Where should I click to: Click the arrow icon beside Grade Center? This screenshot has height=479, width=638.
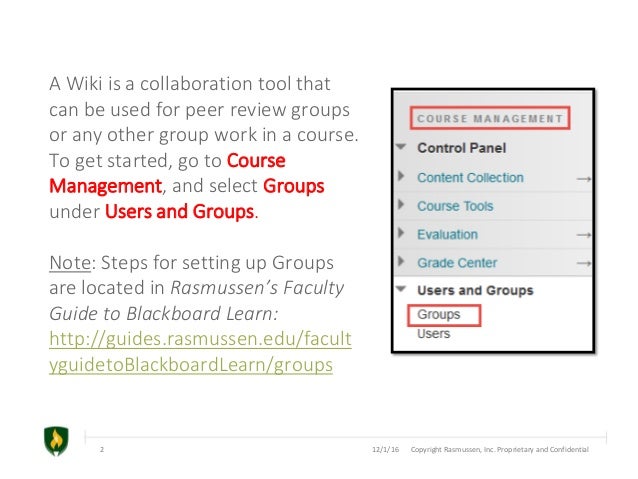(584, 263)
